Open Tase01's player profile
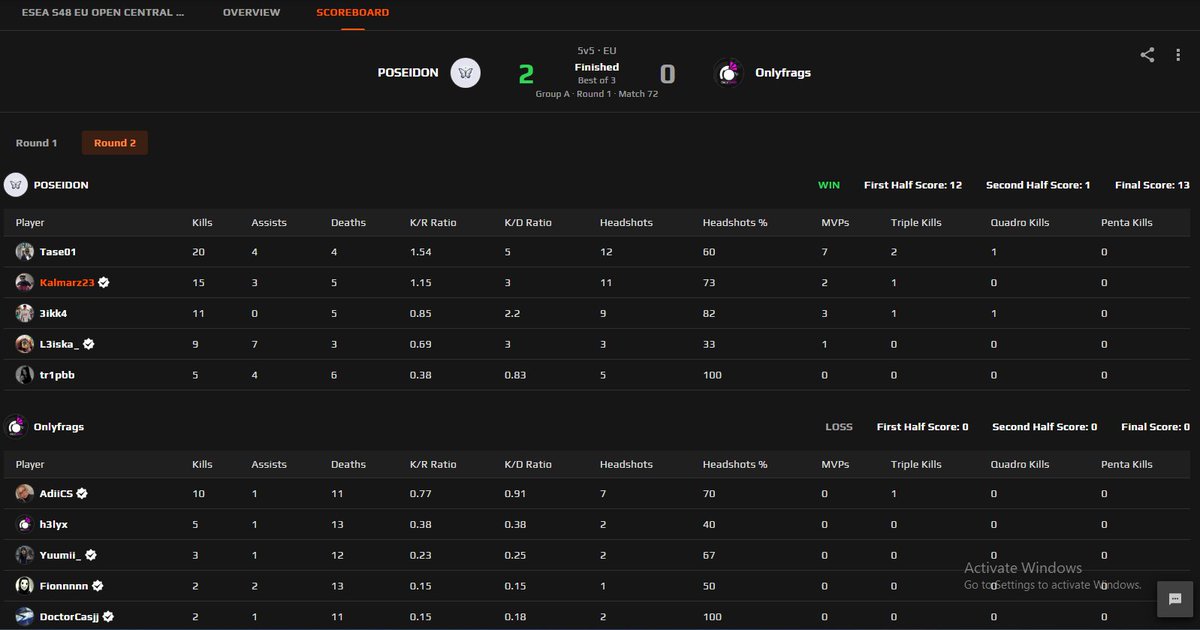Image resolution: width=1200 pixels, height=630 pixels. click(58, 252)
